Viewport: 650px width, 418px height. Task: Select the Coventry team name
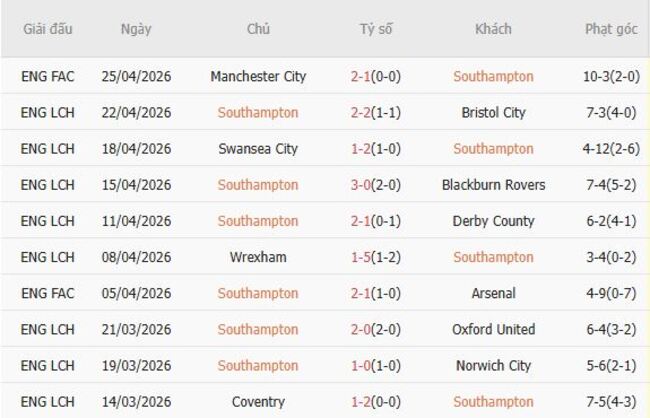pyautogui.click(x=258, y=401)
